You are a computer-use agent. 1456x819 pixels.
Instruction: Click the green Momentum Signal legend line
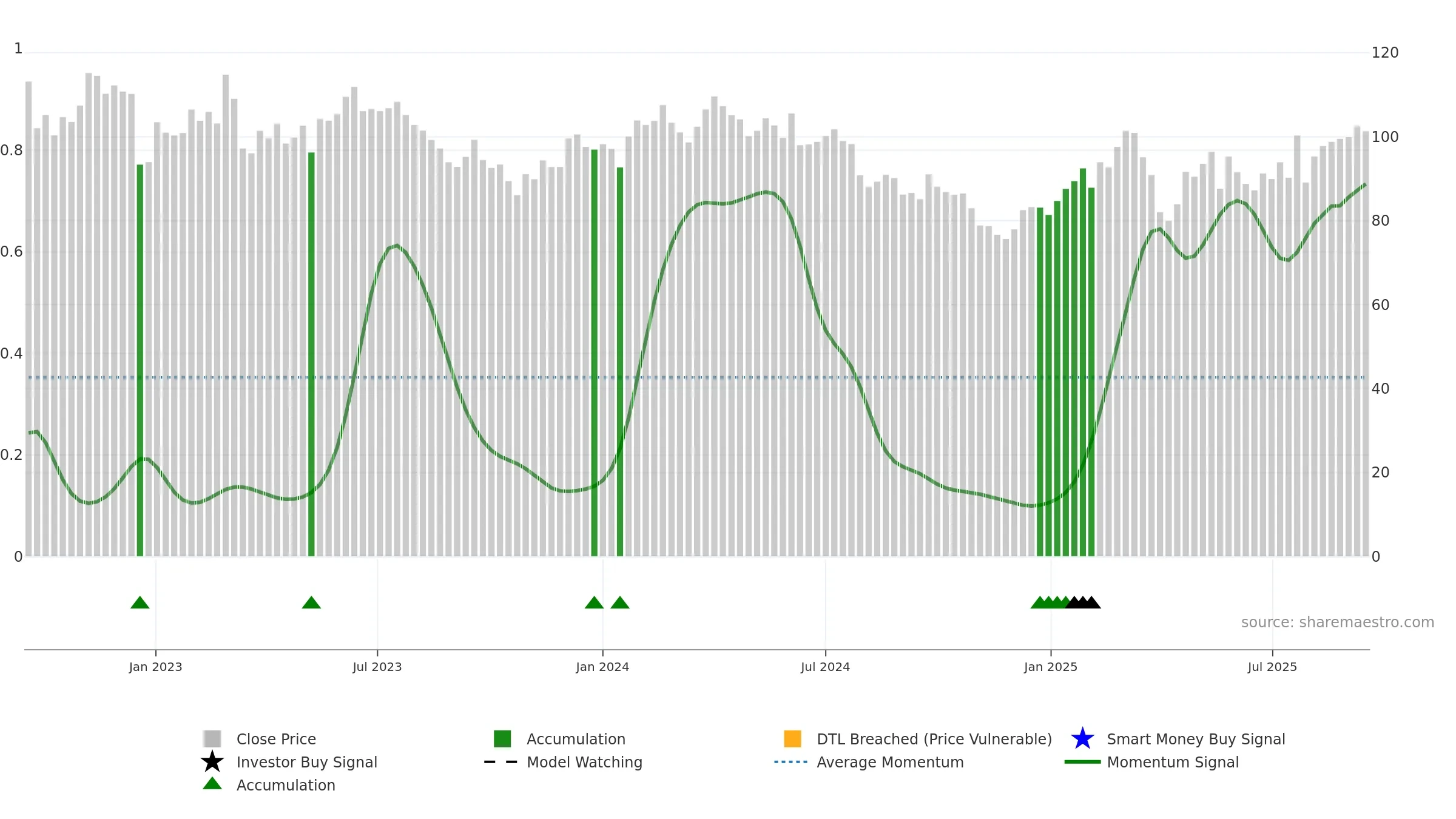tap(1082, 762)
